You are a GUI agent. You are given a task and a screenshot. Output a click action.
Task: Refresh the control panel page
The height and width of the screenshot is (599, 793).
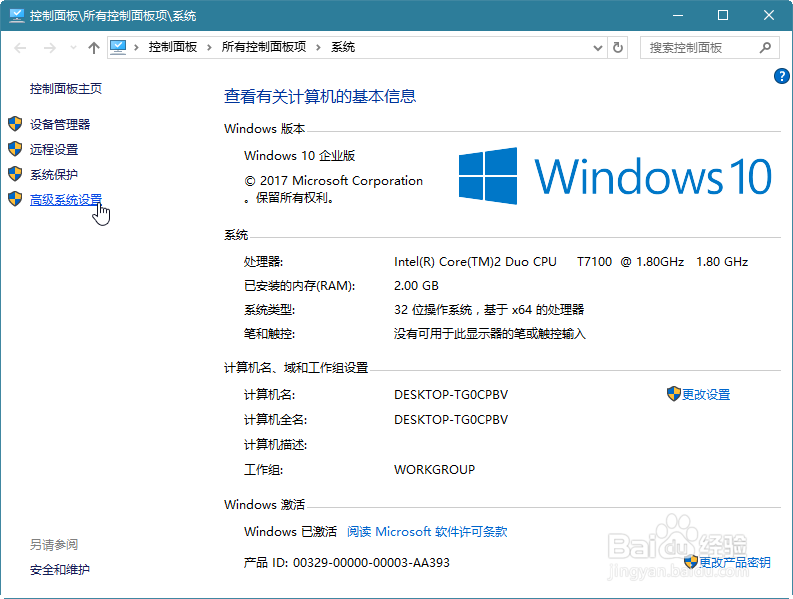[618, 48]
